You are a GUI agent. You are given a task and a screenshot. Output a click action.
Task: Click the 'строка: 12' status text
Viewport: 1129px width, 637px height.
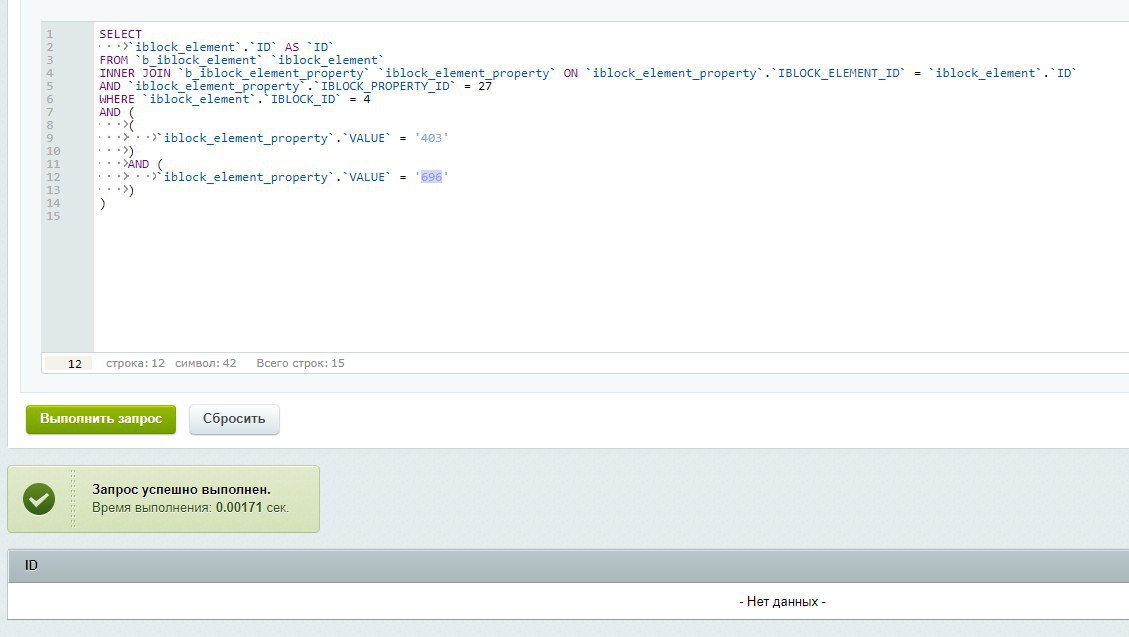[135, 363]
